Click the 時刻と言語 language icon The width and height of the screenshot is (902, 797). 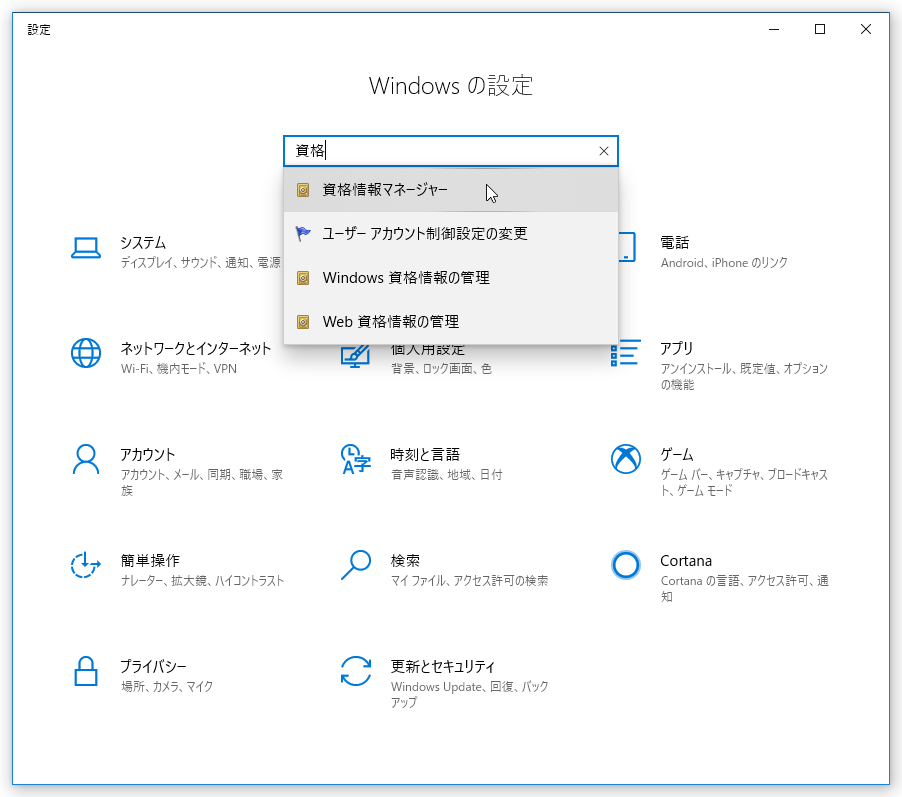(356, 459)
